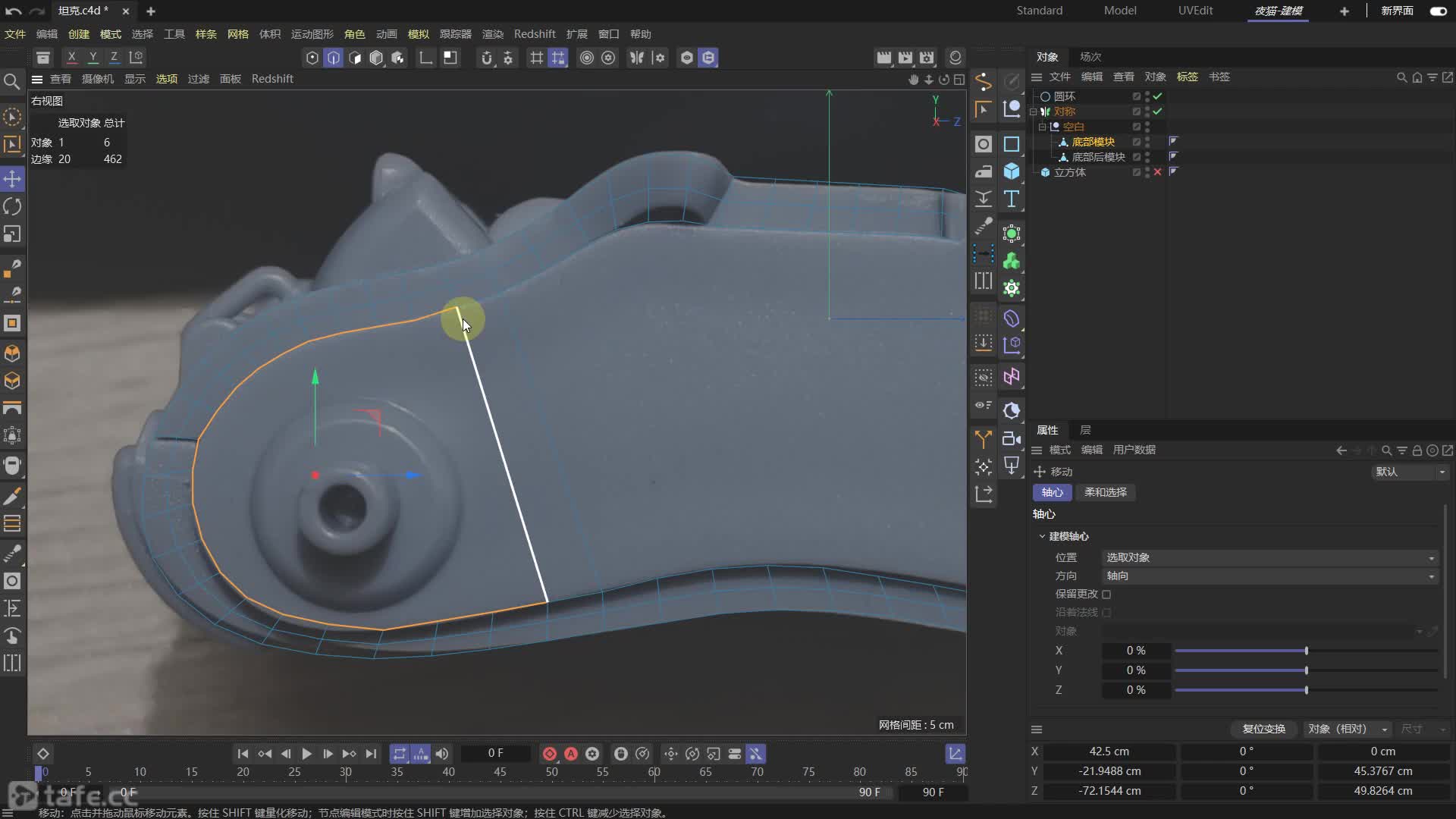Click the knife cut tool icon

pos(13,497)
